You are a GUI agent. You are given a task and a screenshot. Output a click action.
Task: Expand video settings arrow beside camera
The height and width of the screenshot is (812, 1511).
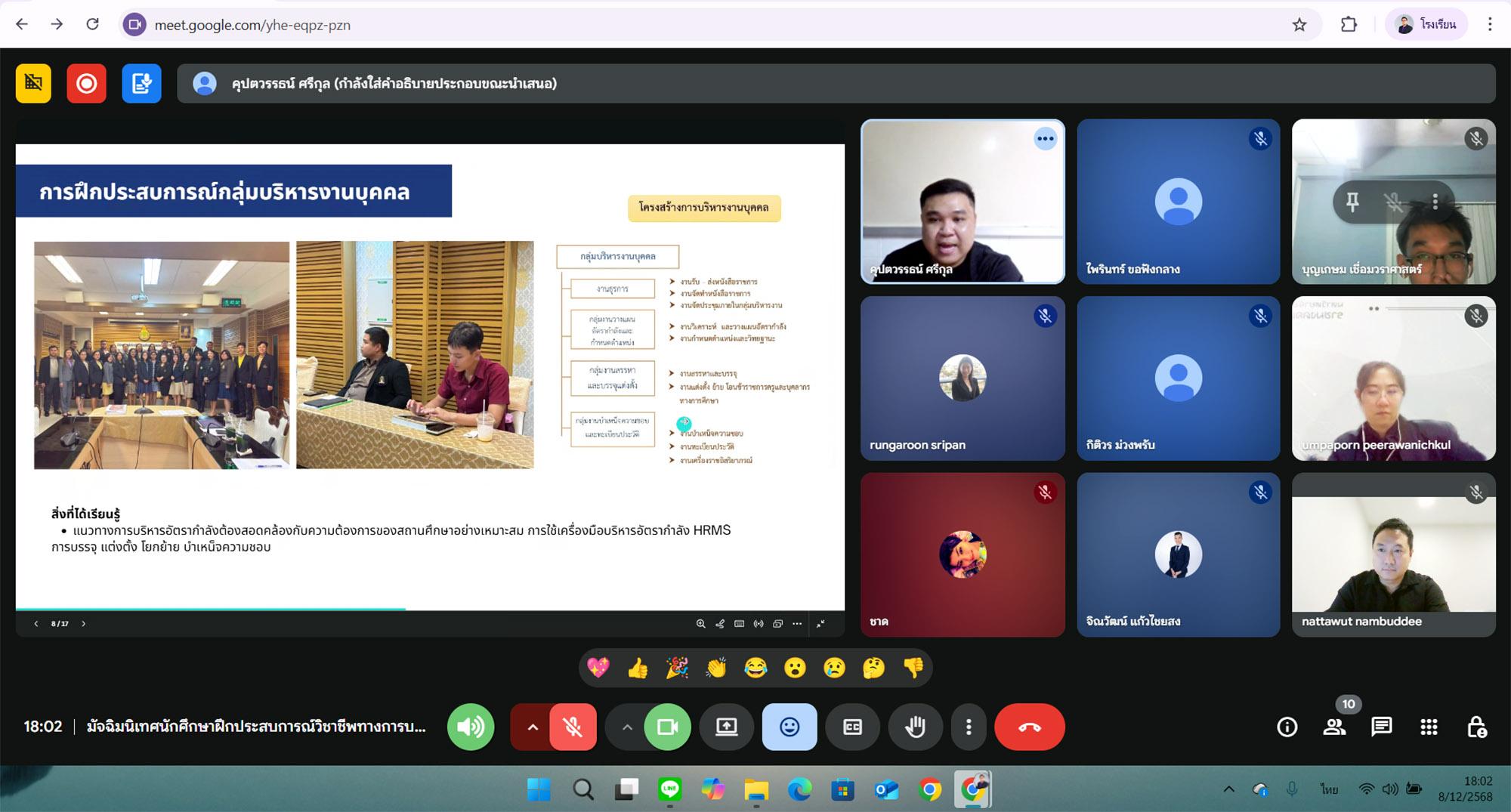tap(627, 727)
